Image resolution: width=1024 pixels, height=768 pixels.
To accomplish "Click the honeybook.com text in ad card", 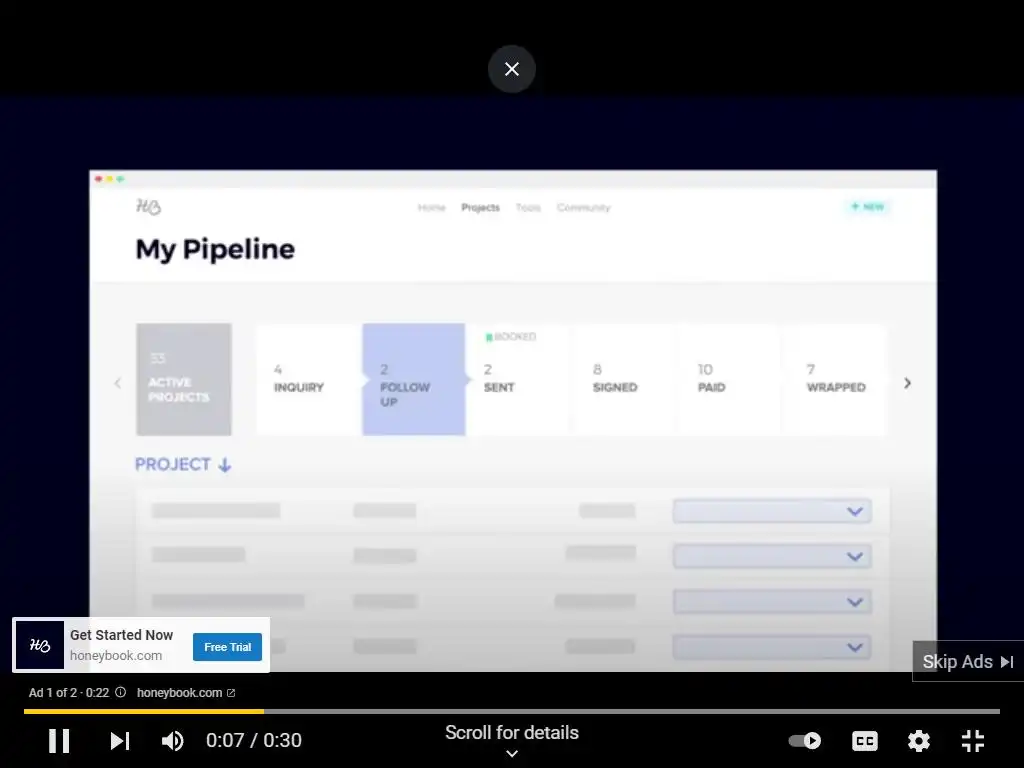I will click(x=116, y=656).
